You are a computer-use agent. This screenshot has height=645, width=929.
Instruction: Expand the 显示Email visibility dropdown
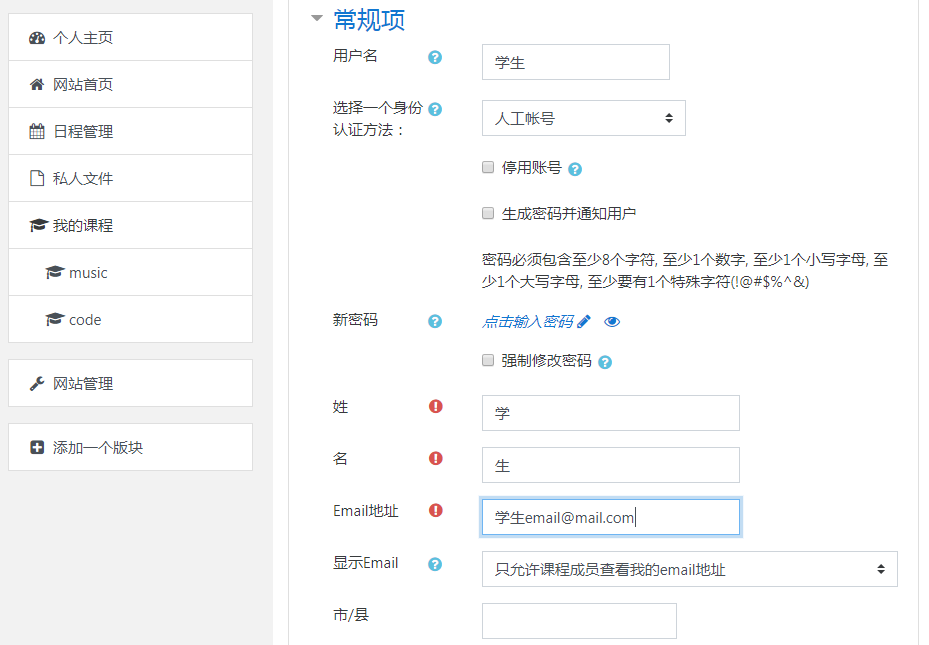pyautogui.click(x=689, y=569)
